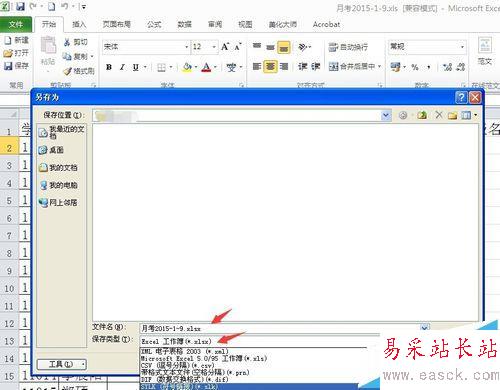This screenshot has width=500, height=390.
Task: Click the Up One Level folder icon
Action: click(422, 115)
